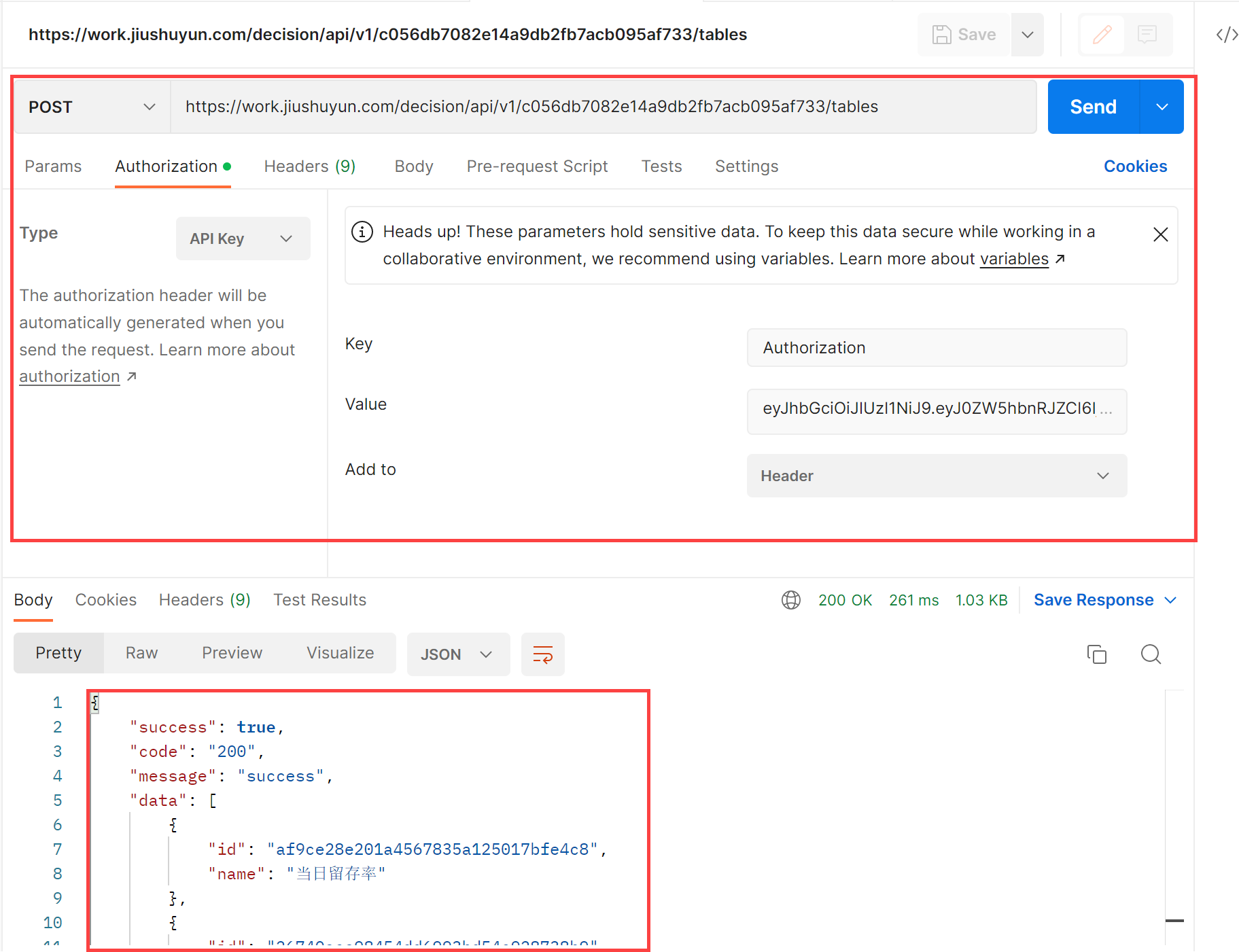Image resolution: width=1239 pixels, height=952 pixels.
Task: Dismiss the Heads up sensitive data notice
Action: [x=1160, y=235]
